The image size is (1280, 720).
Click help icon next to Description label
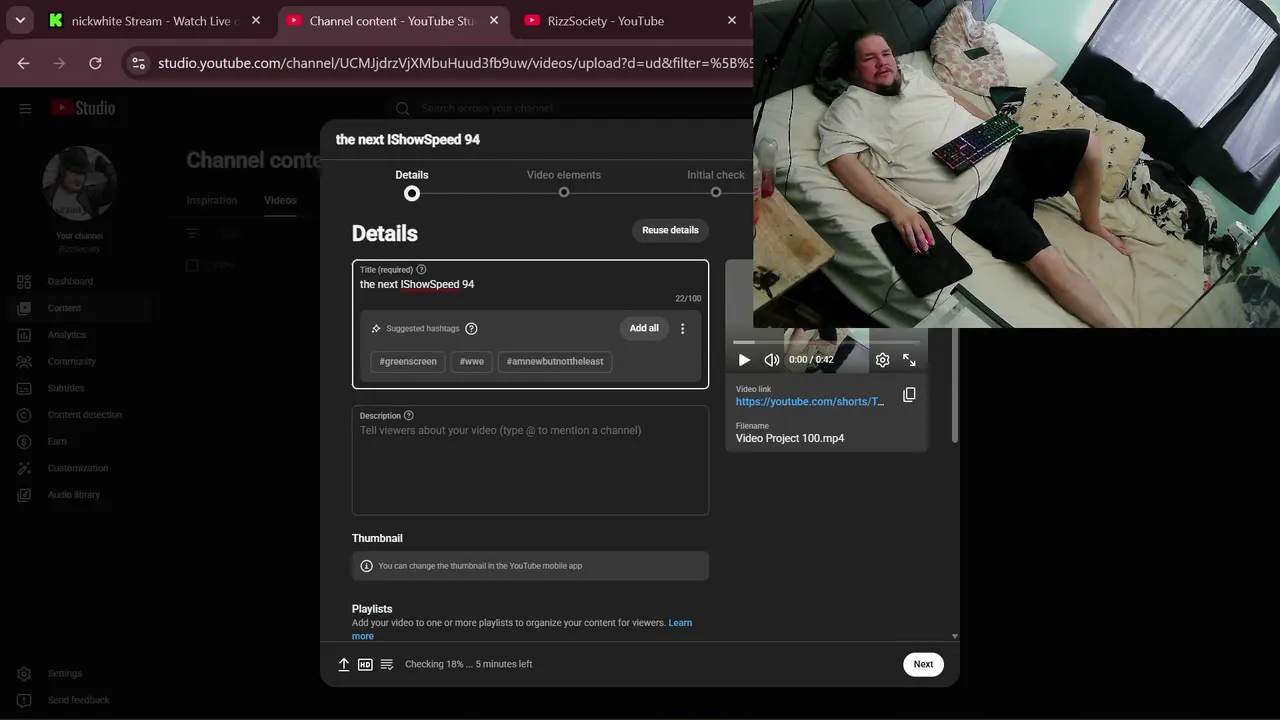point(408,416)
